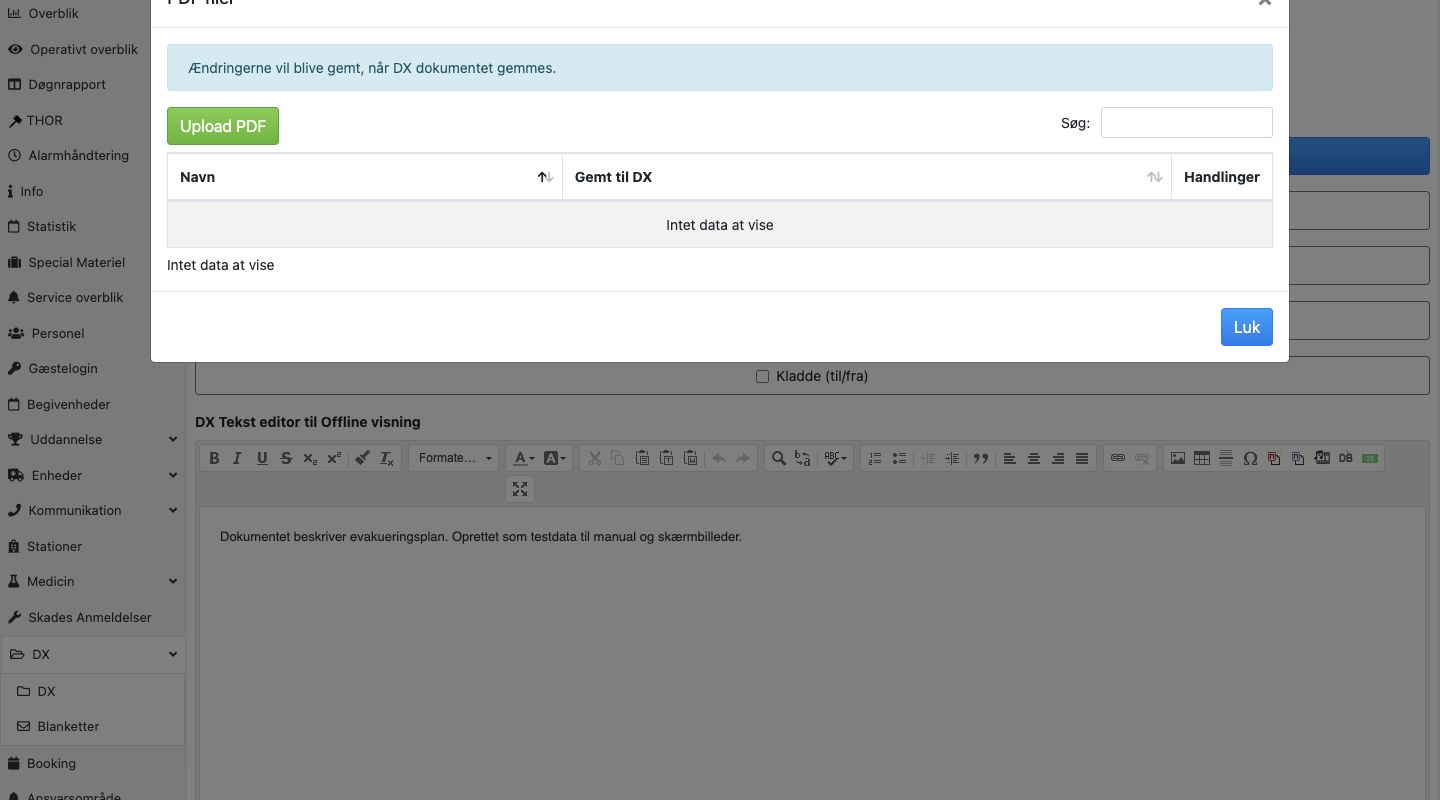Open the background color picker
The width and height of the screenshot is (1440, 800).
[x=555, y=458]
